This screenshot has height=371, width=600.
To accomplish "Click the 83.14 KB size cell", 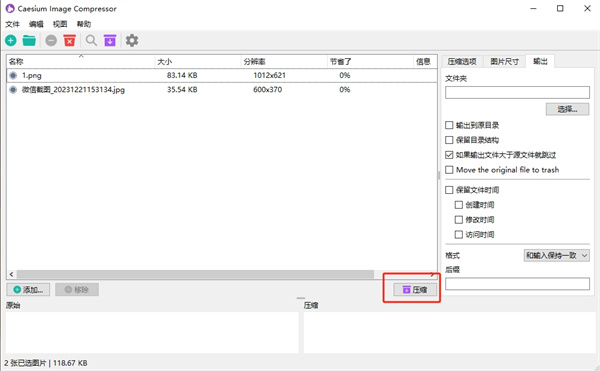I will (182, 75).
